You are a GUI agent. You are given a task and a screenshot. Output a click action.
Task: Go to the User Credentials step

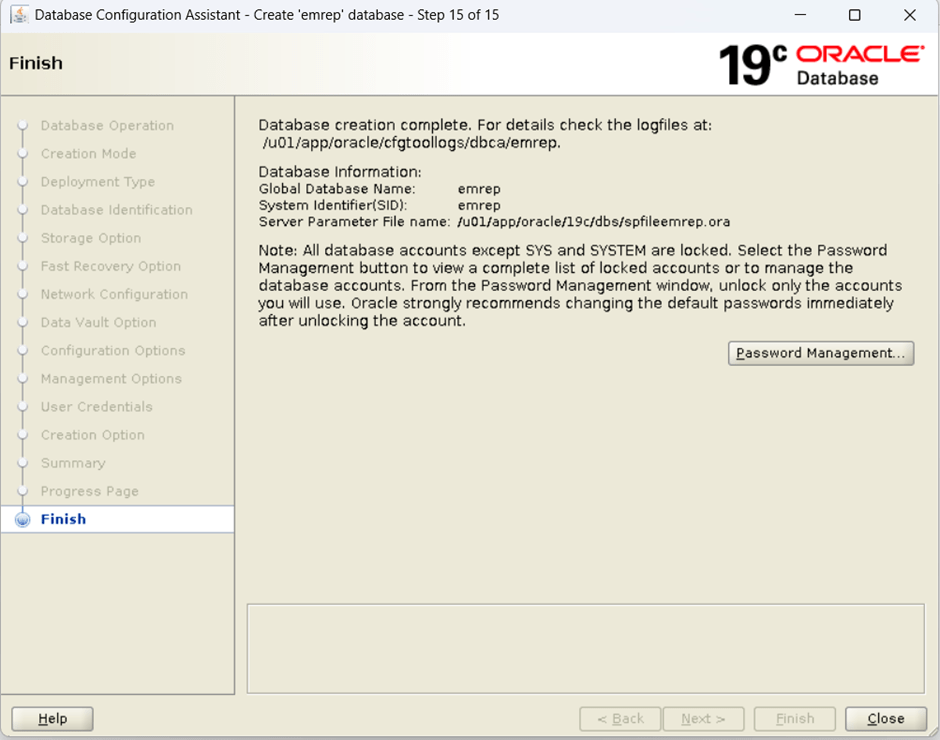[96, 407]
